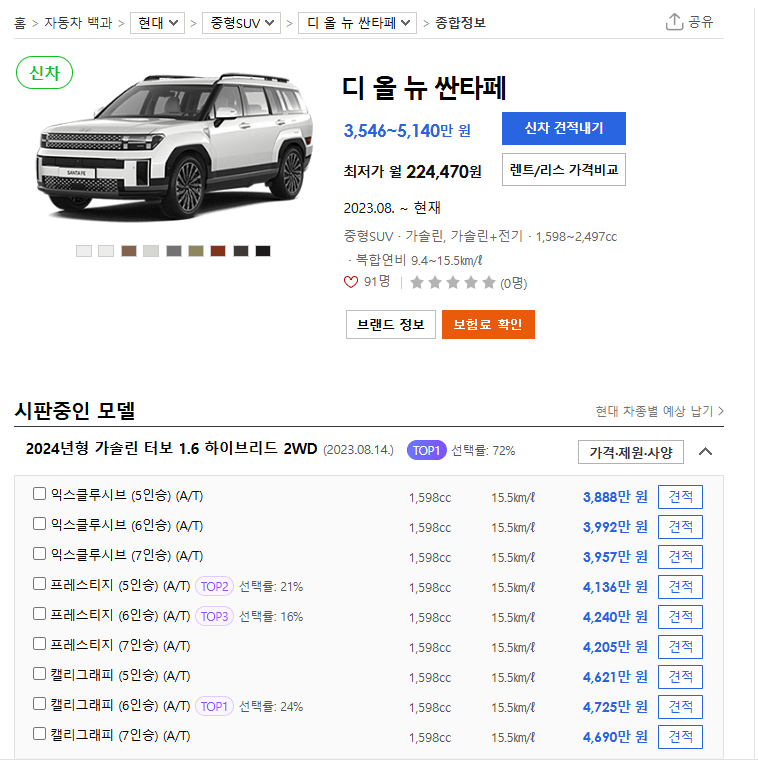Select the black color swatch
758x760 pixels.
pyautogui.click(x=263, y=251)
